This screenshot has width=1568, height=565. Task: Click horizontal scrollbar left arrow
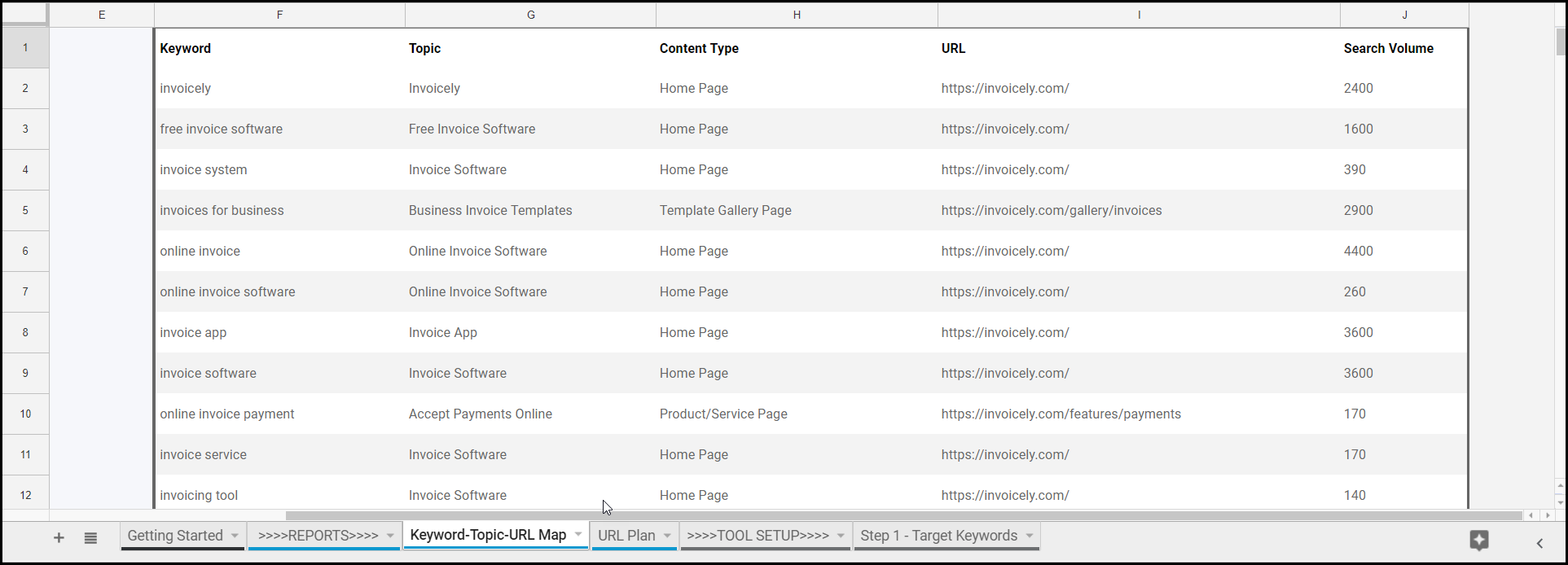pos(1531,515)
